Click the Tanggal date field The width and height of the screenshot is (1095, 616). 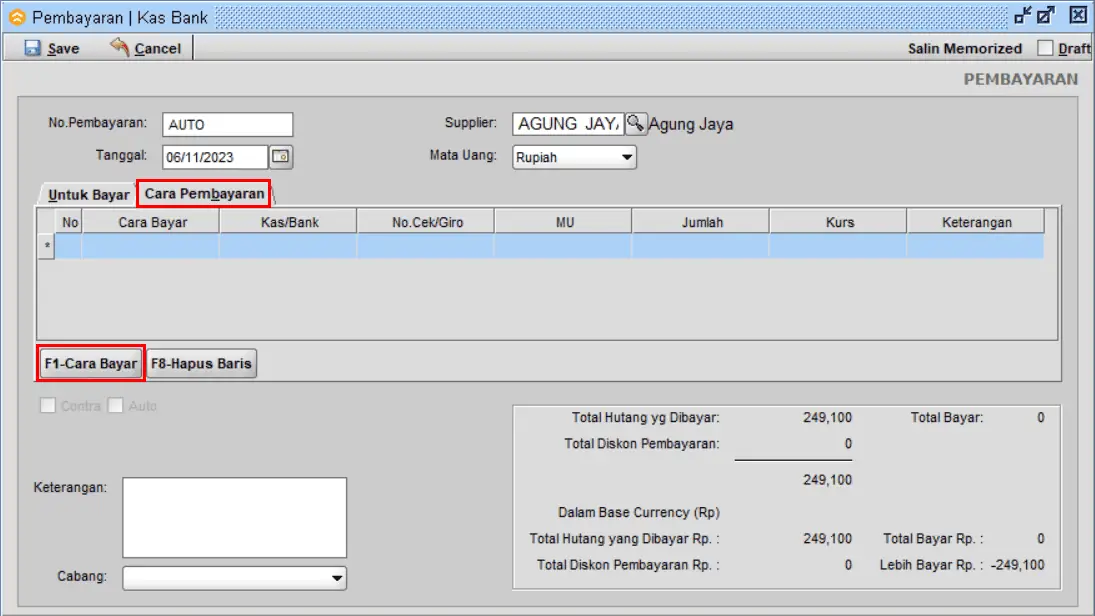pyautogui.click(x=215, y=157)
